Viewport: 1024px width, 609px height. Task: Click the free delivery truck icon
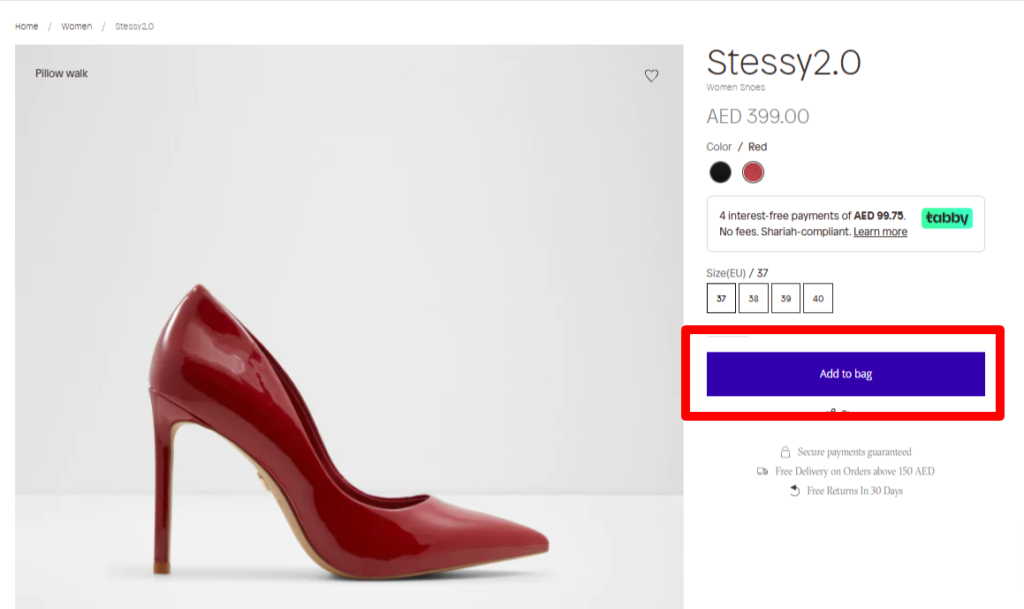(762, 470)
